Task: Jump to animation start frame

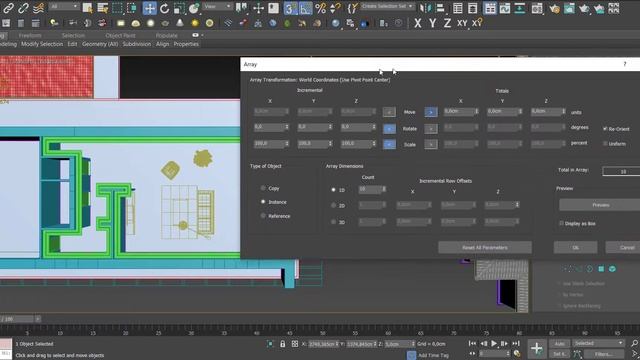Action: [472, 344]
